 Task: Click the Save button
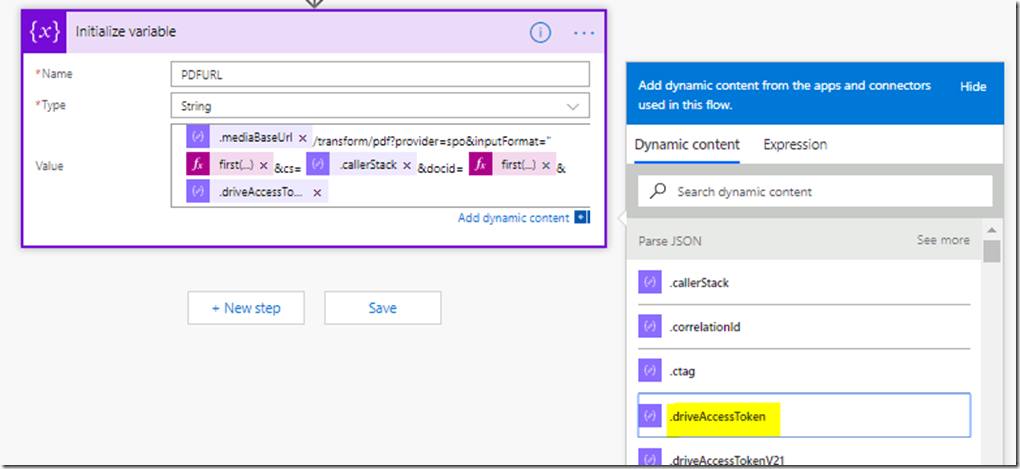(382, 308)
